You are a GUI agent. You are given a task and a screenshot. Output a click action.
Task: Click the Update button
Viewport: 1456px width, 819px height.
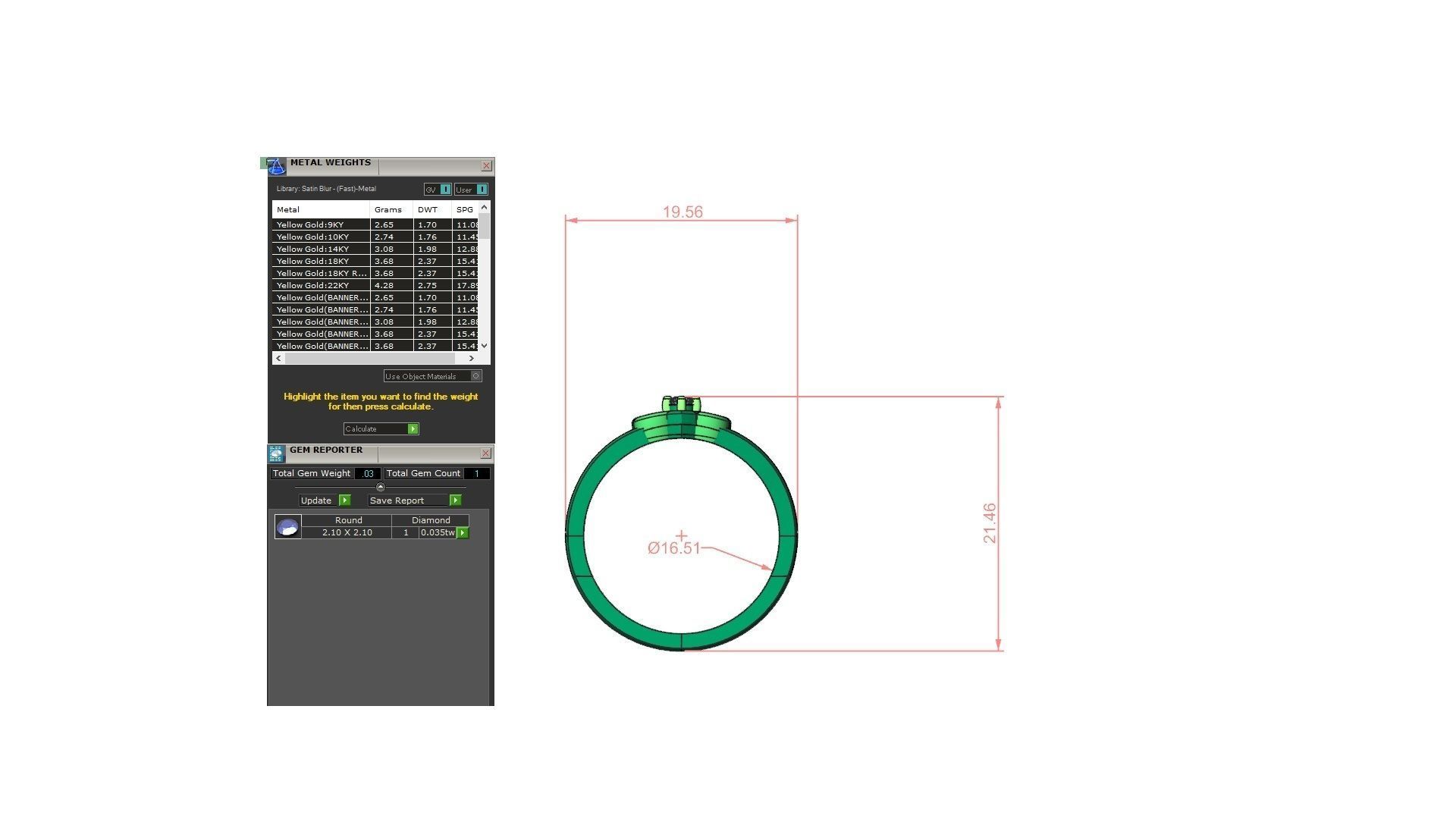[x=317, y=500]
